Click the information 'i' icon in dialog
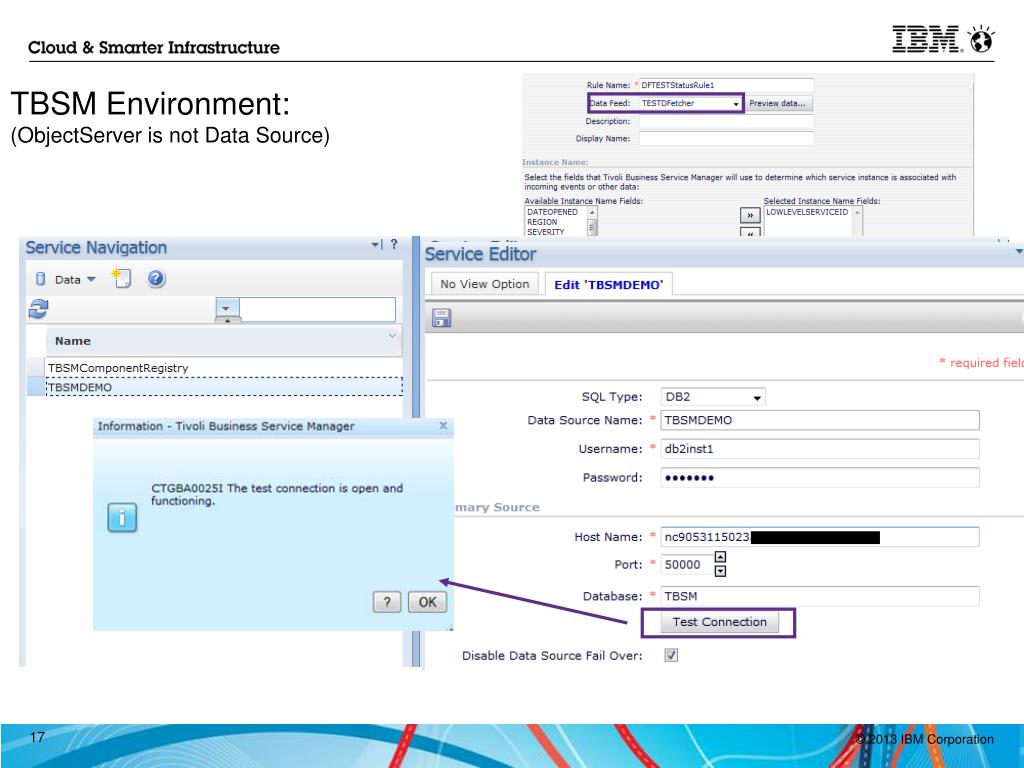 point(122,518)
